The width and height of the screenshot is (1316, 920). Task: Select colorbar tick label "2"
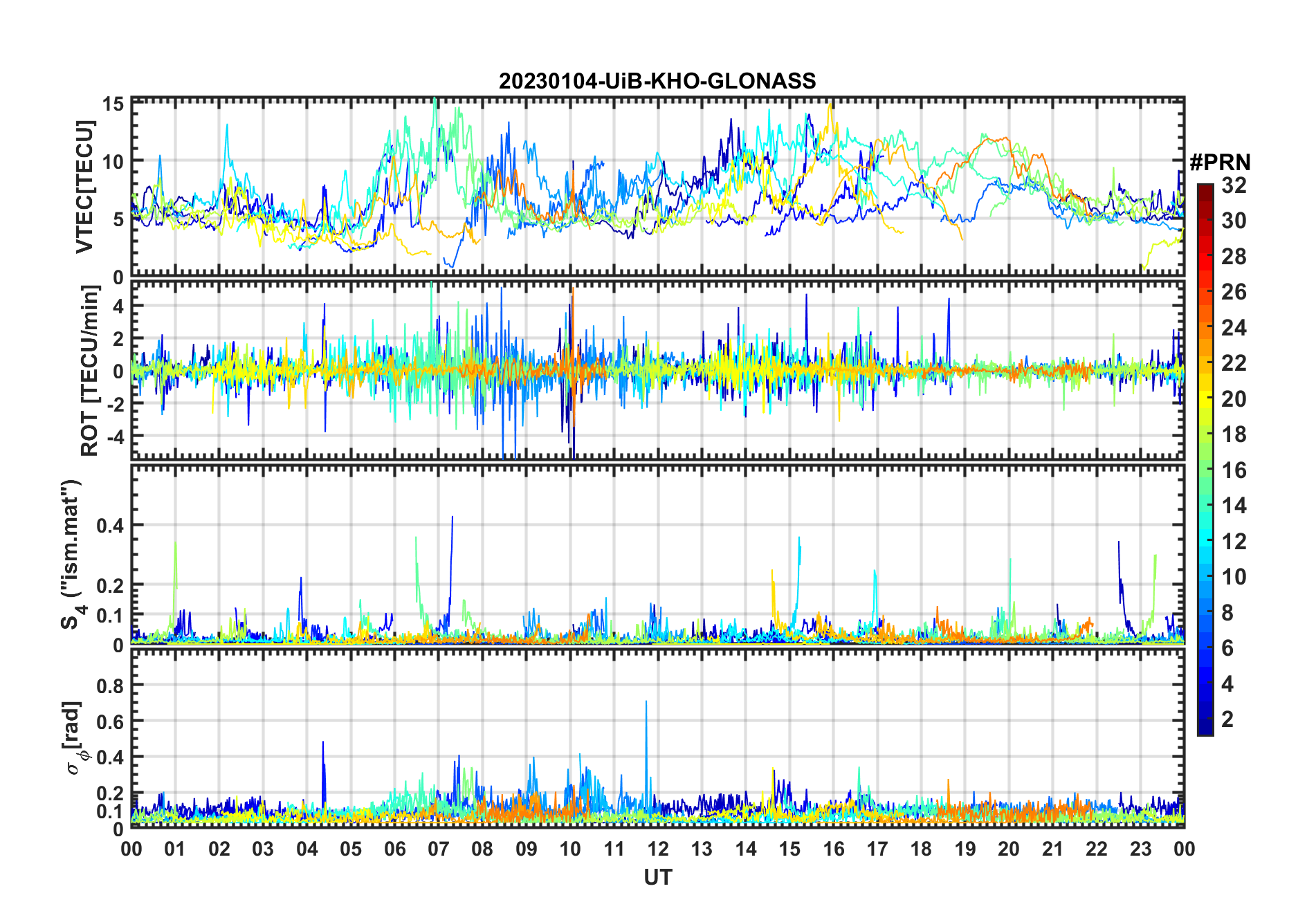point(1227,719)
